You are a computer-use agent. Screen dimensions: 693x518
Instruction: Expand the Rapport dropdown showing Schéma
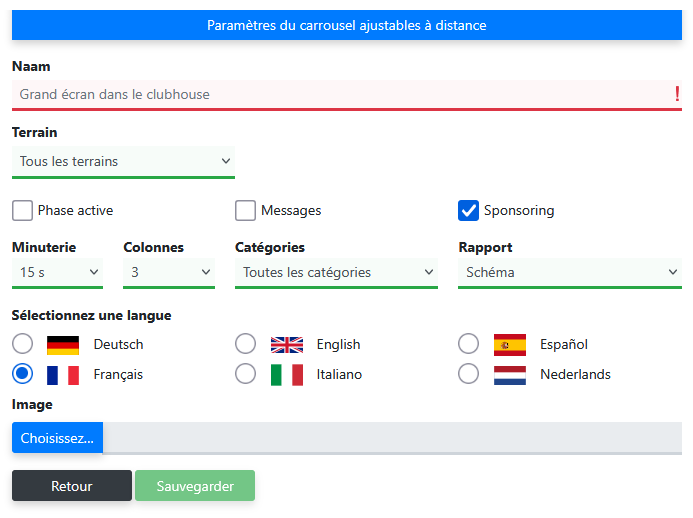(570, 273)
